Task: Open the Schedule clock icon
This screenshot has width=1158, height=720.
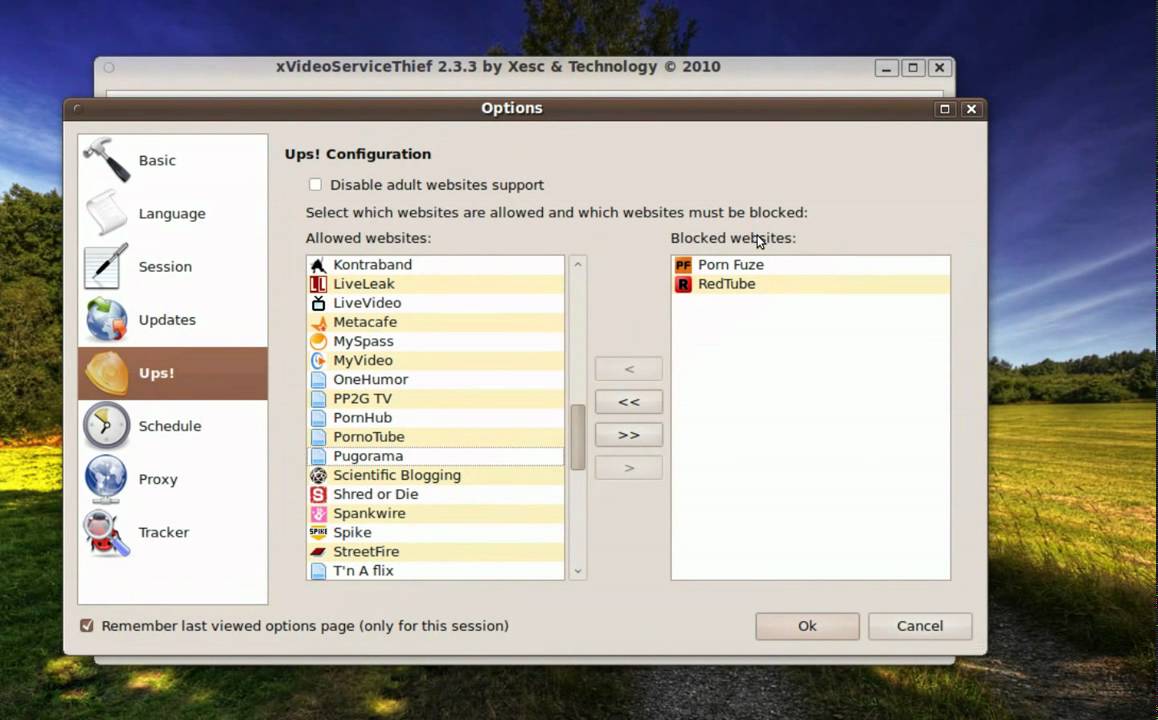Action: click(x=106, y=426)
